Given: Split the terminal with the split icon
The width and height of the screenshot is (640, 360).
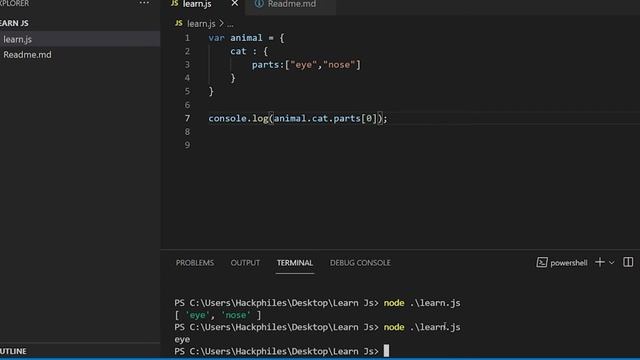Looking at the screenshot, I should 628,262.
